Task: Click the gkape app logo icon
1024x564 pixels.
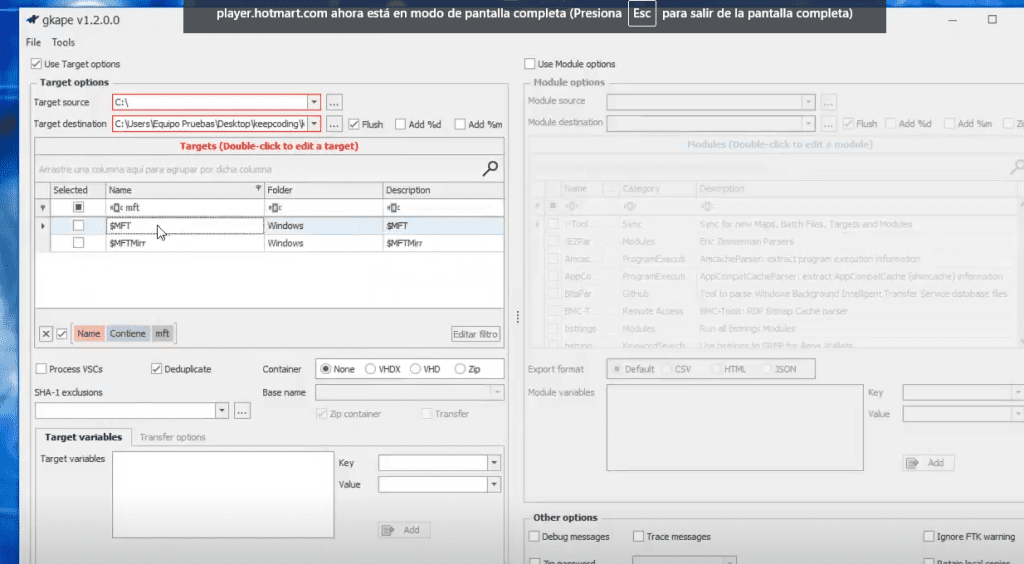Action: 33,20
